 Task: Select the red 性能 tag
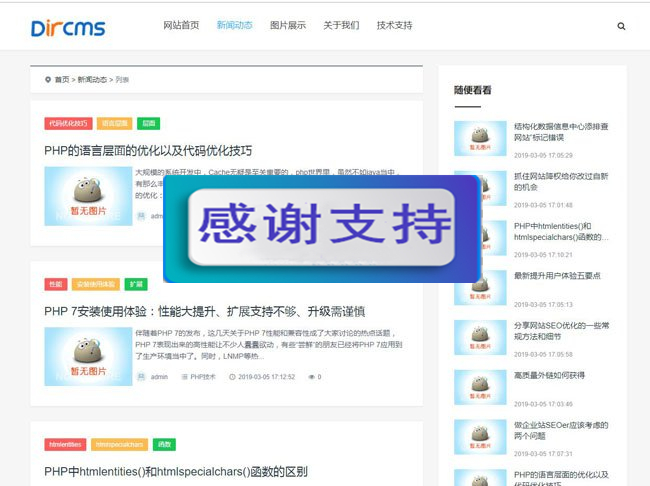pyautogui.click(x=56, y=284)
